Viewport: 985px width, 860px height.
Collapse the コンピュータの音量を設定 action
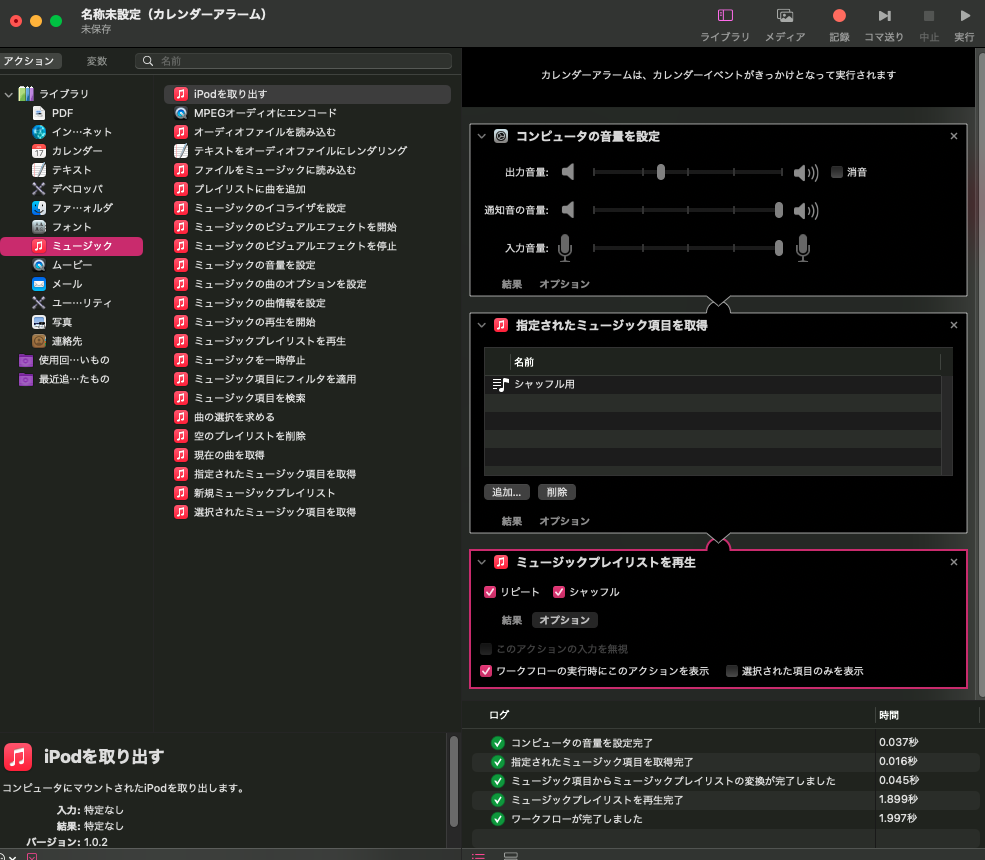481,136
